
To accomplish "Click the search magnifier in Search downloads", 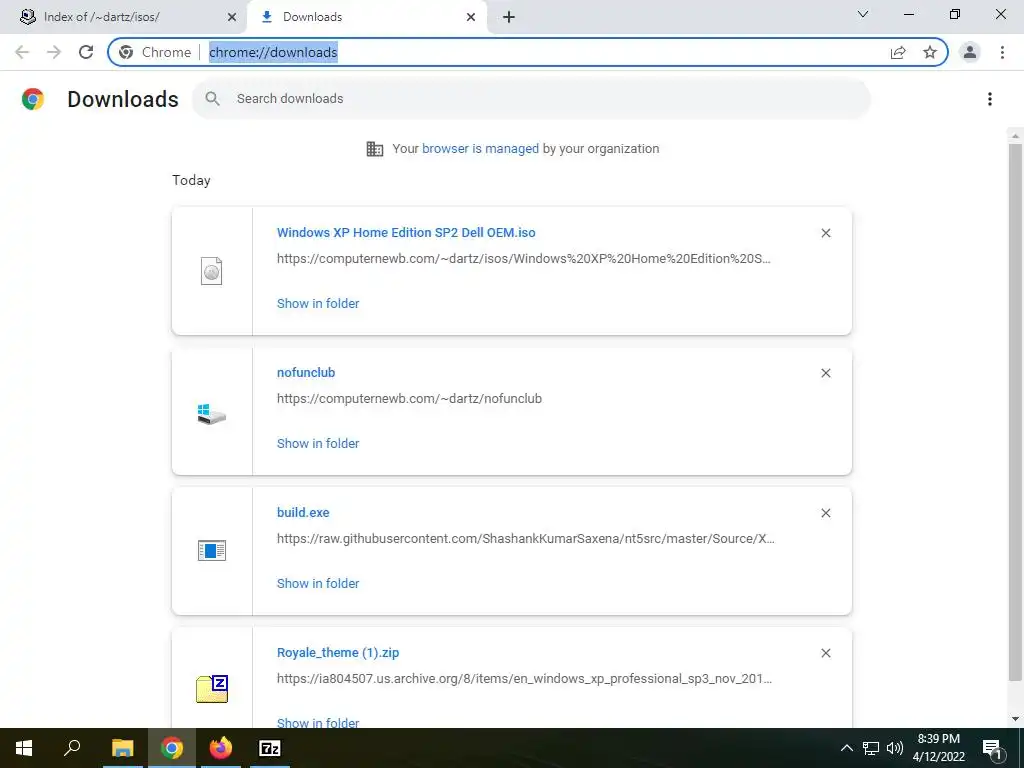I will (x=212, y=99).
